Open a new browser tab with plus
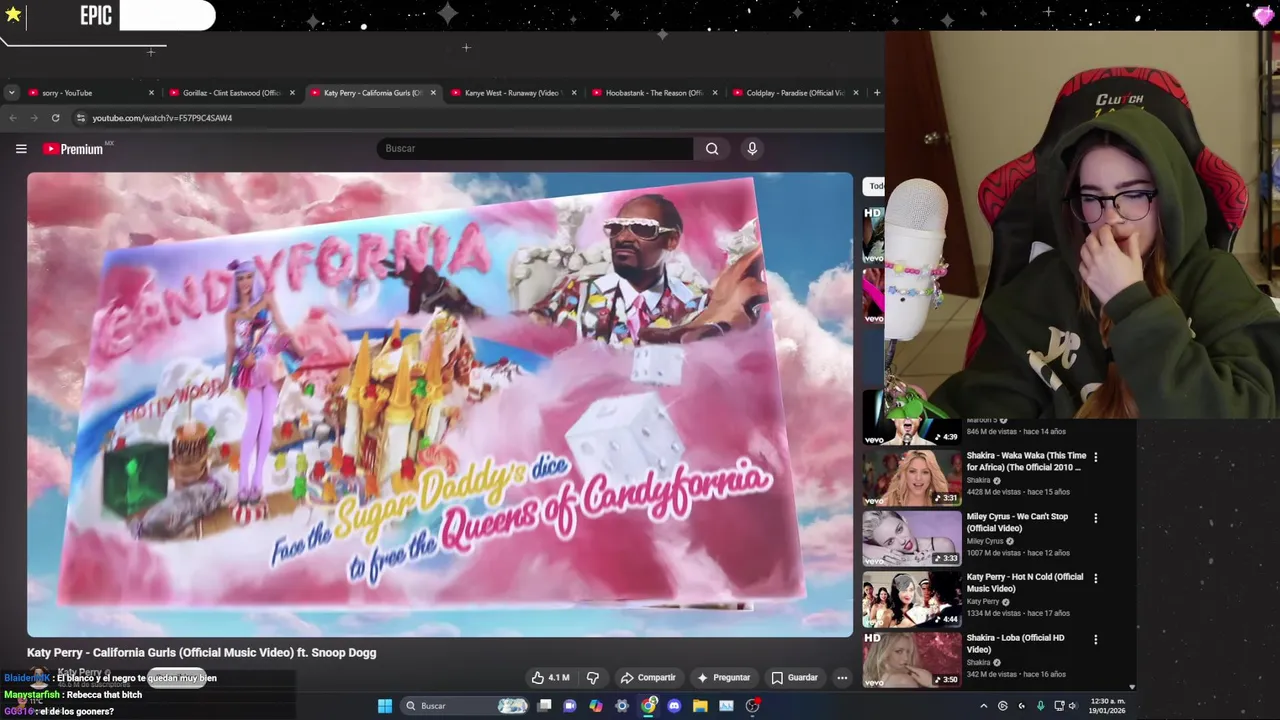Viewport: 1280px width, 720px height. coord(877,92)
